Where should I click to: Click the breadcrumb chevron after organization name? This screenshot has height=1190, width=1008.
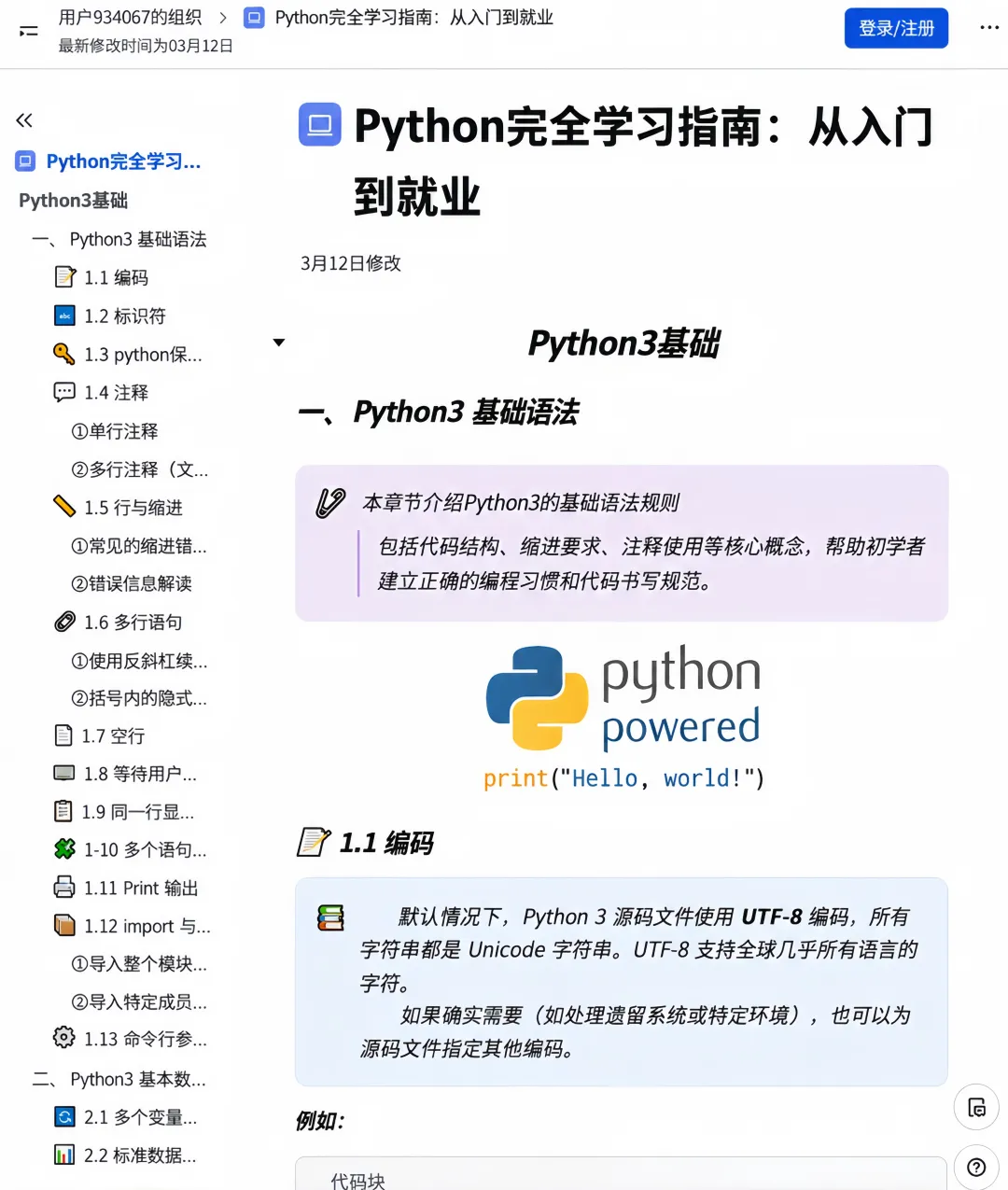coord(222,18)
